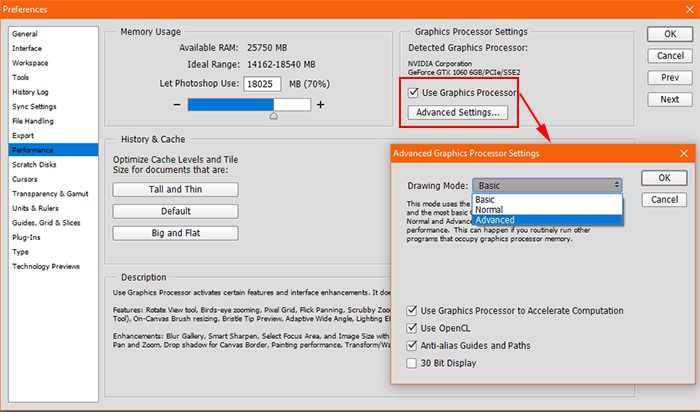
Task: Switch to the General preferences section
Action: click(x=25, y=33)
